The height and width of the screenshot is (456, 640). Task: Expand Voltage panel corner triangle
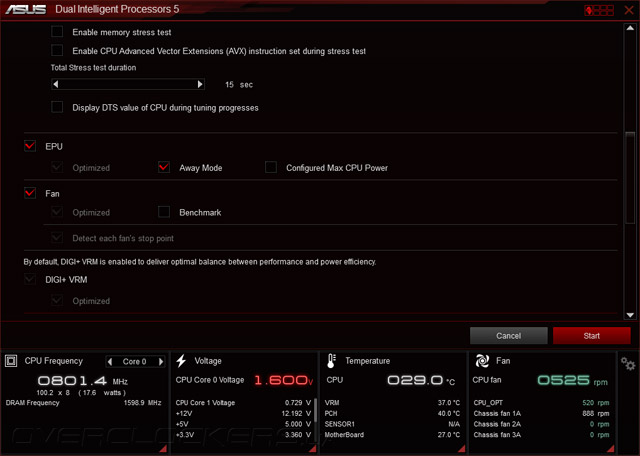tap(313, 449)
